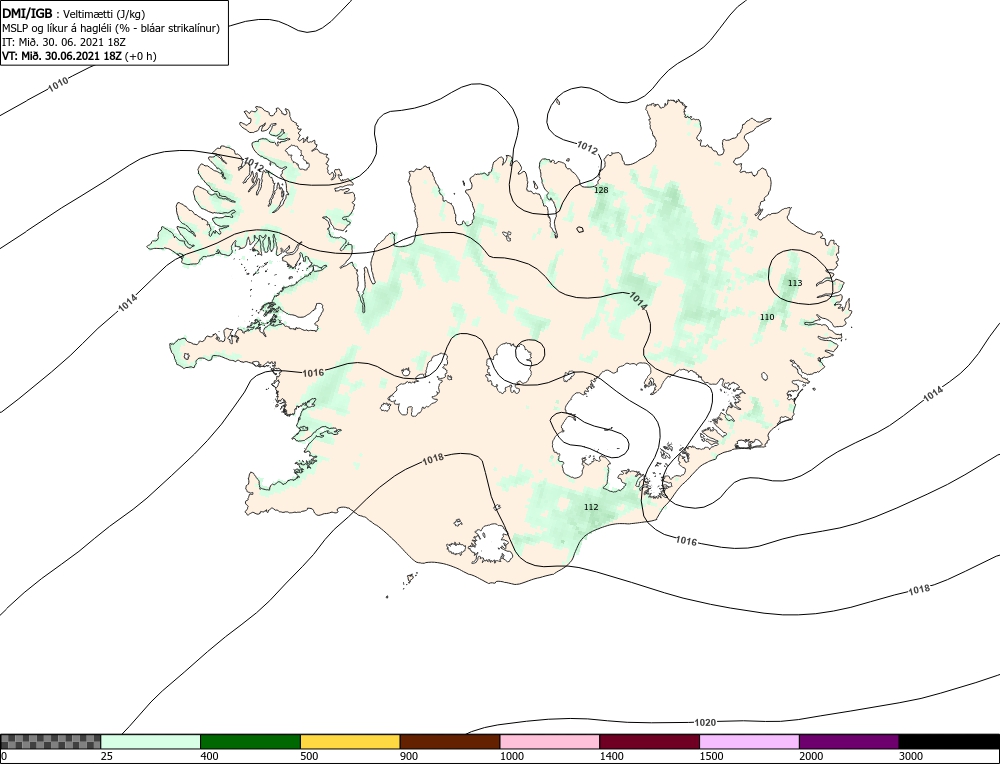Click the legend tick label 1500
This screenshot has height=764, width=1000.
point(711,756)
